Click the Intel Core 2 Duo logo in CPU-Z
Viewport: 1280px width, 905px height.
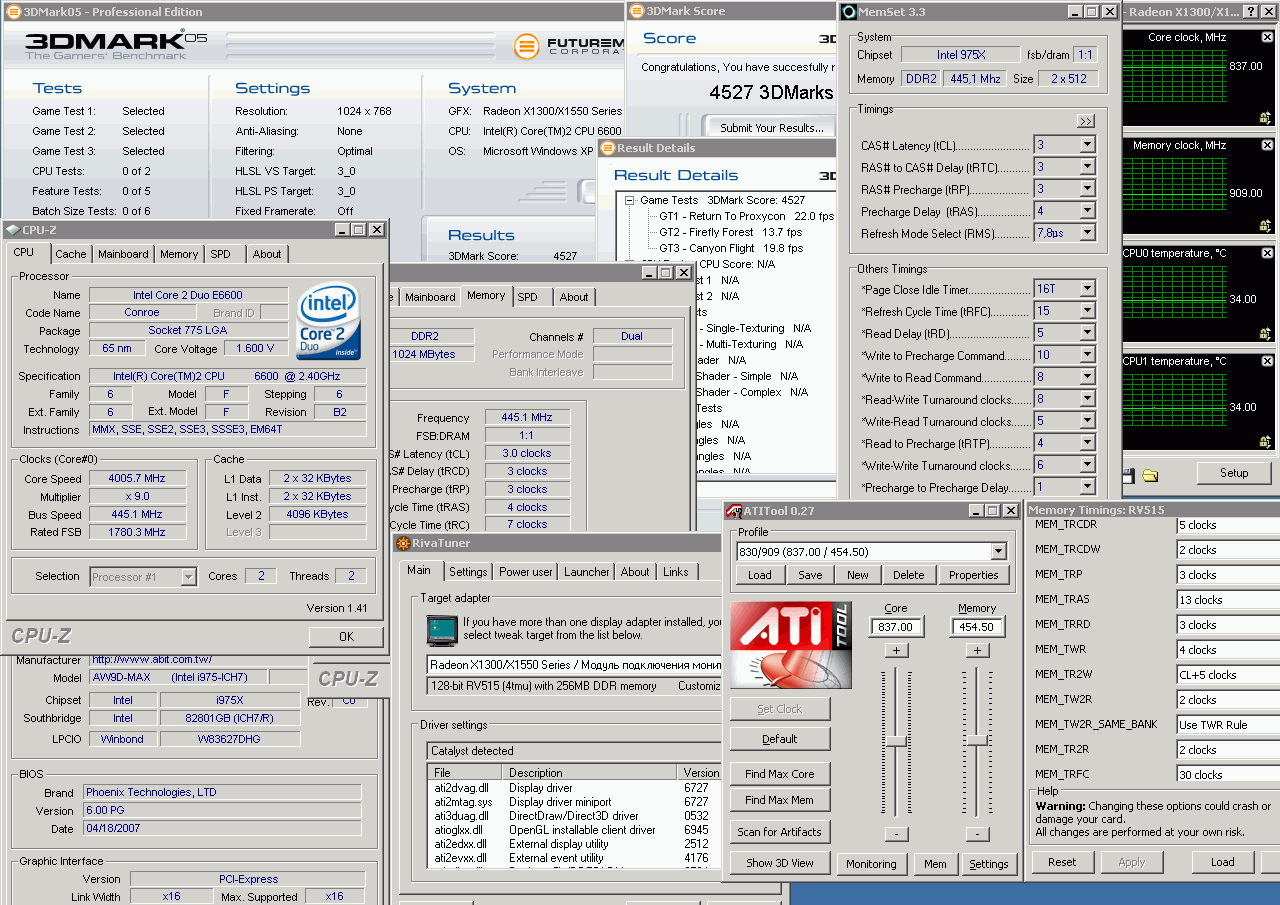pos(328,322)
